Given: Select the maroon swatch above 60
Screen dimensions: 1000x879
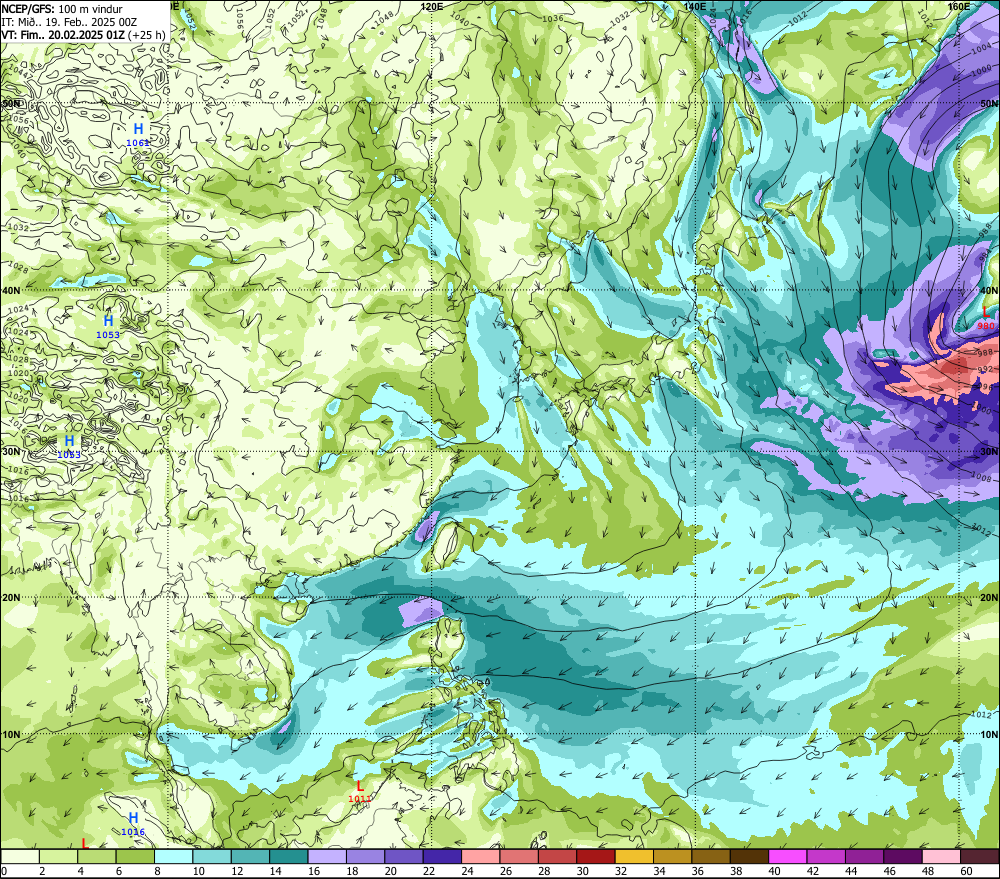Looking at the screenshot, I should coord(980,856).
